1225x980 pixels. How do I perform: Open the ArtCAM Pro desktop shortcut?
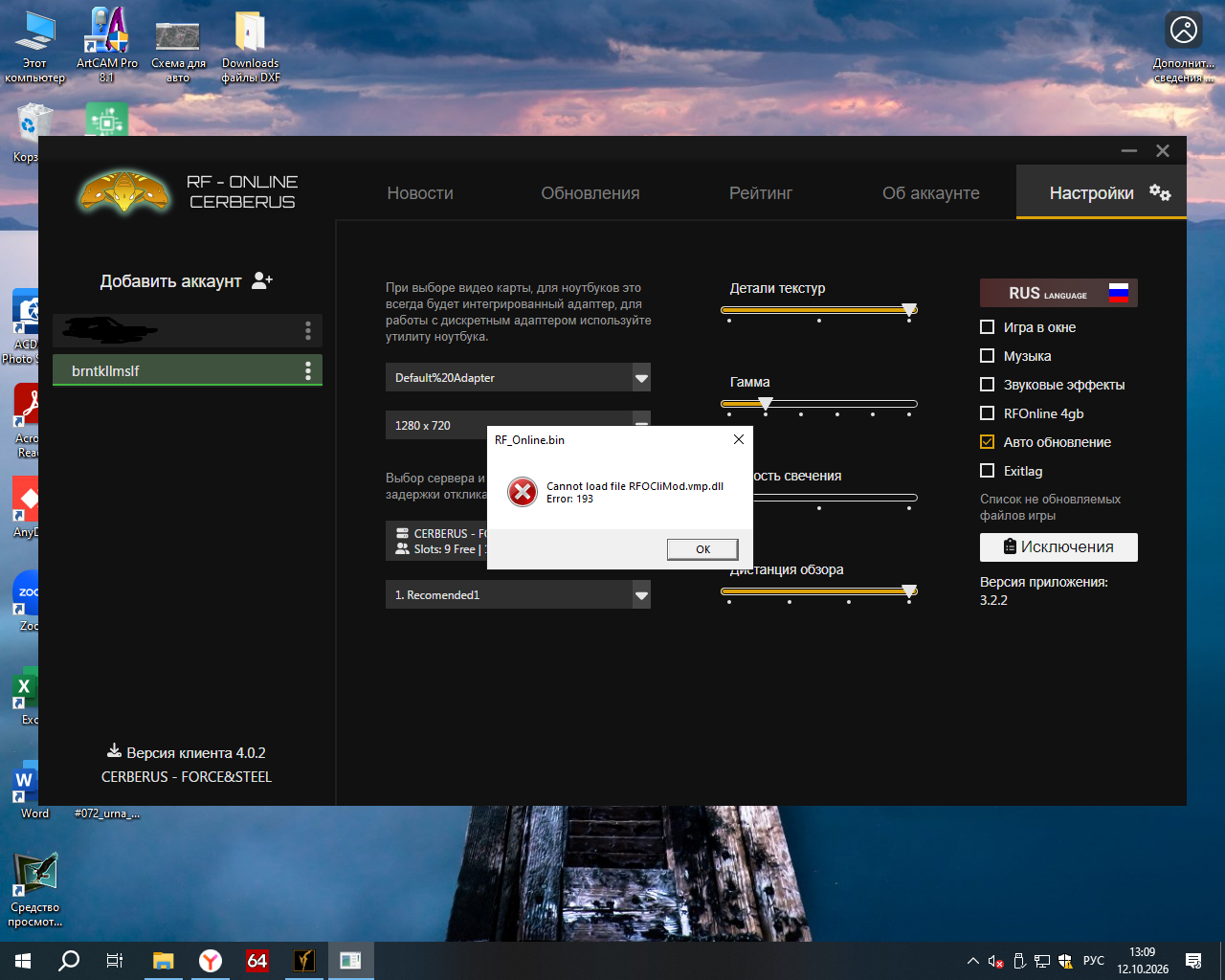[x=106, y=44]
